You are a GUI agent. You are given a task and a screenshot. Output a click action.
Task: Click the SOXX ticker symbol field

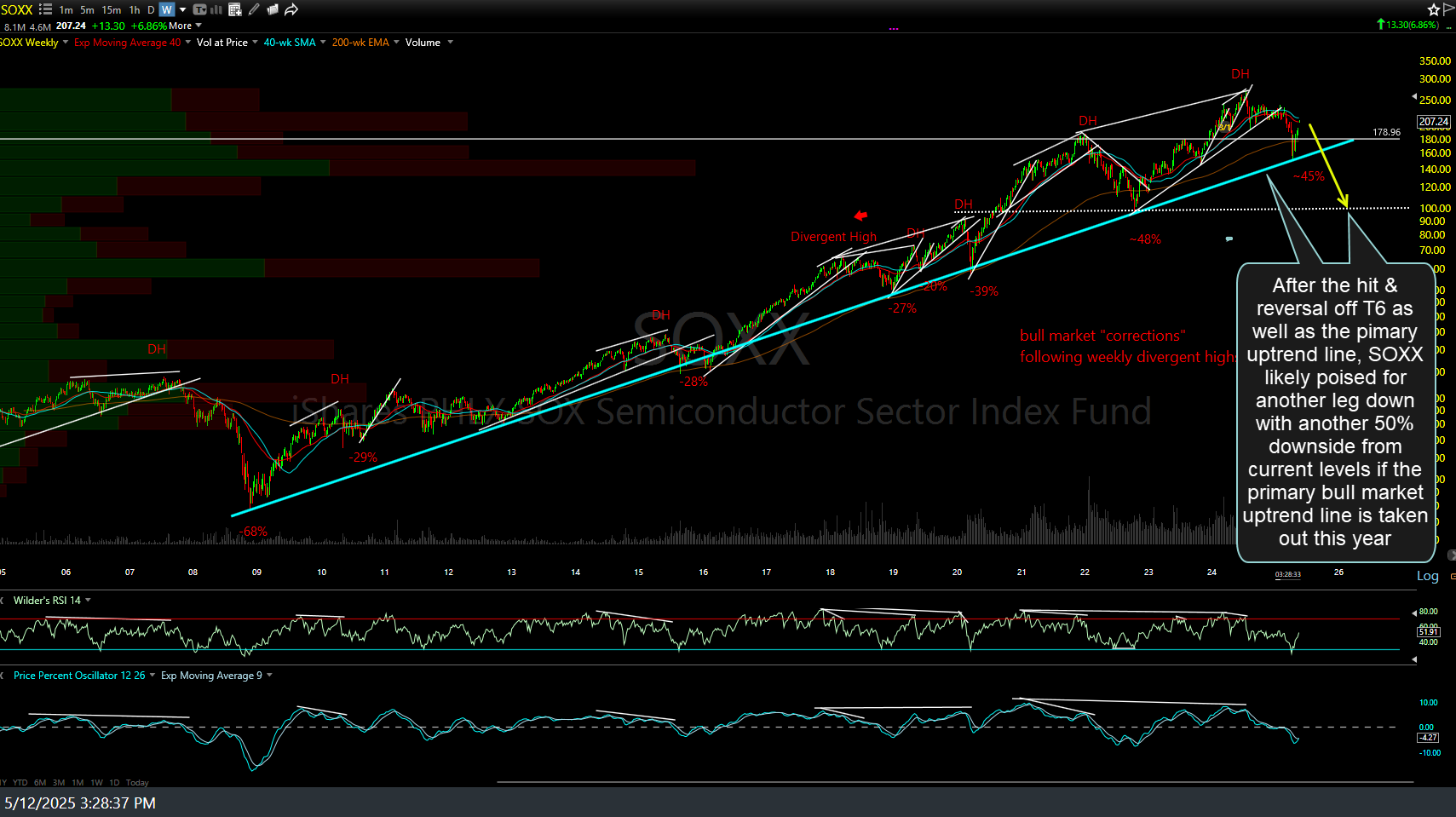(x=16, y=10)
